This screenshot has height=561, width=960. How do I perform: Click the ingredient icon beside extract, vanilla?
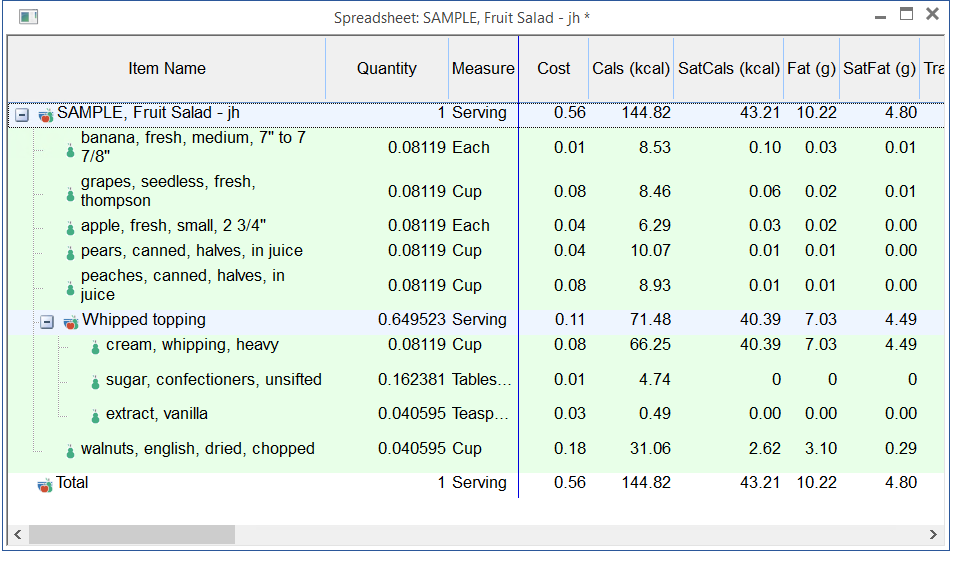[x=95, y=416]
